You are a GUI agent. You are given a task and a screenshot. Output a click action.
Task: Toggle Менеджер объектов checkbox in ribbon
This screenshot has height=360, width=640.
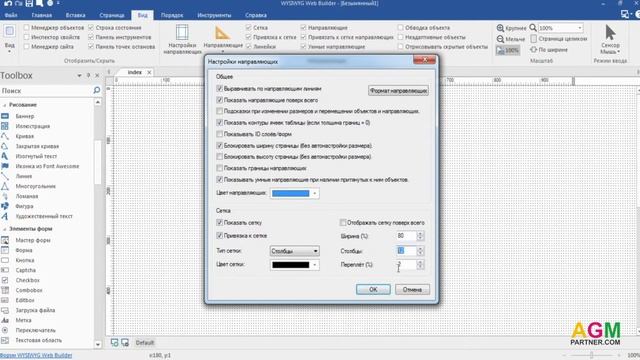pyautogui.click(x=27, y=27)
